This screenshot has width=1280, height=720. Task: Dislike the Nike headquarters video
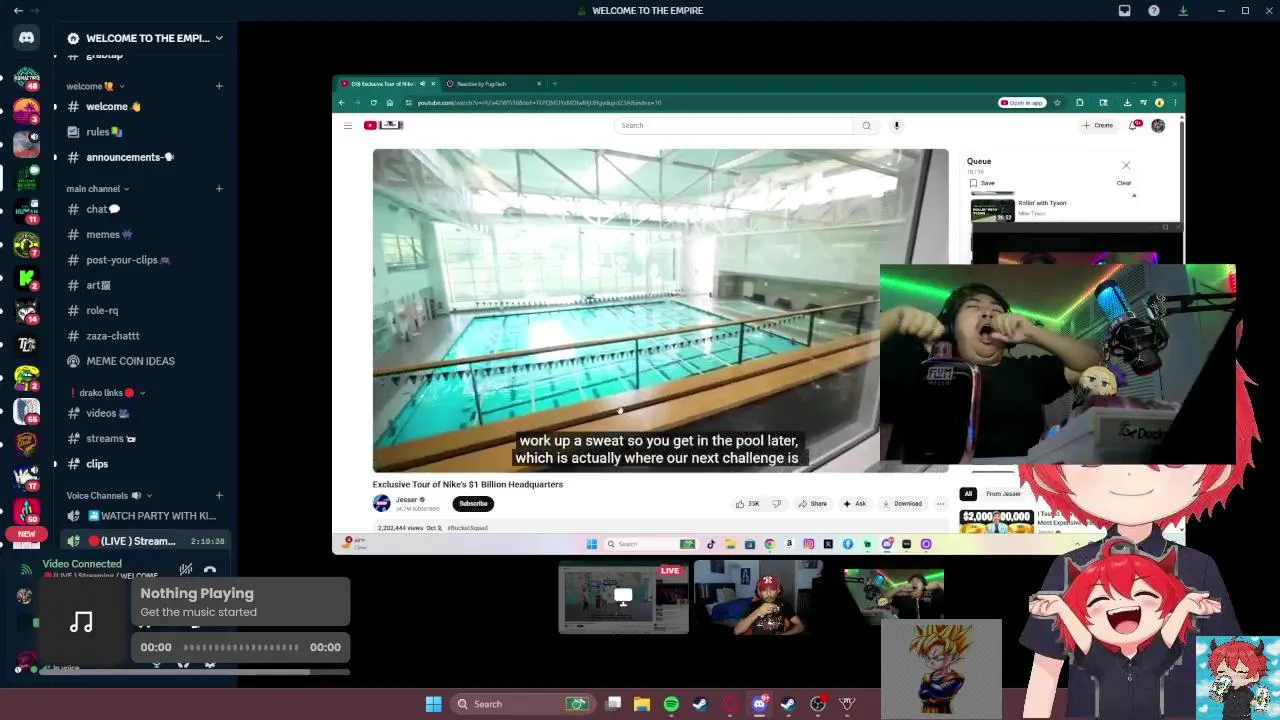[777, 503]
